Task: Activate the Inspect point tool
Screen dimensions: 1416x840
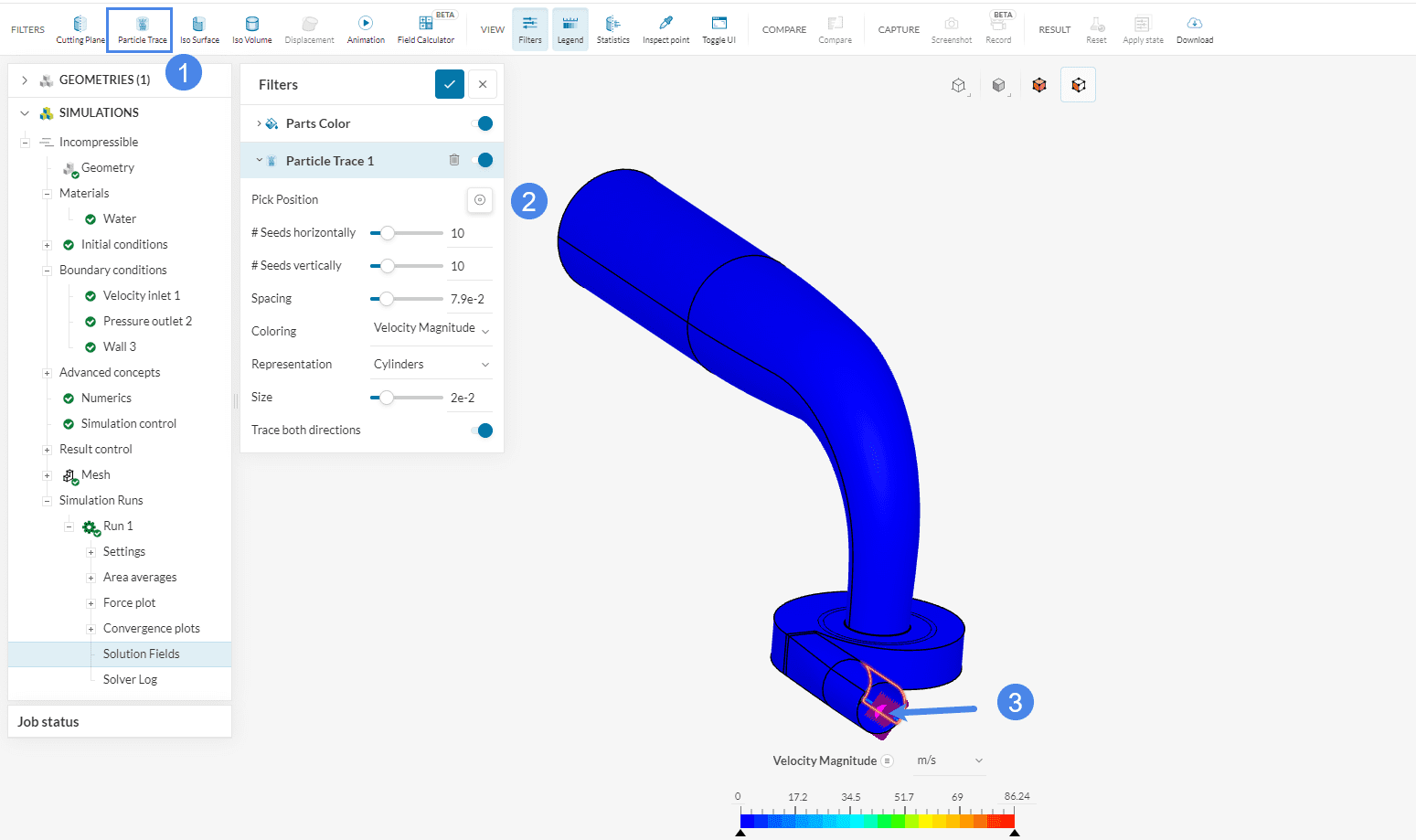Action: click(665, 29)
